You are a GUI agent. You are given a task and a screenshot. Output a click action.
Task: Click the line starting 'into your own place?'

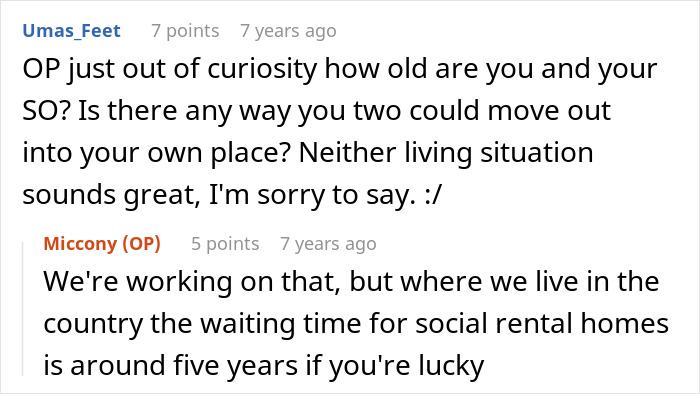pos(308,153)
